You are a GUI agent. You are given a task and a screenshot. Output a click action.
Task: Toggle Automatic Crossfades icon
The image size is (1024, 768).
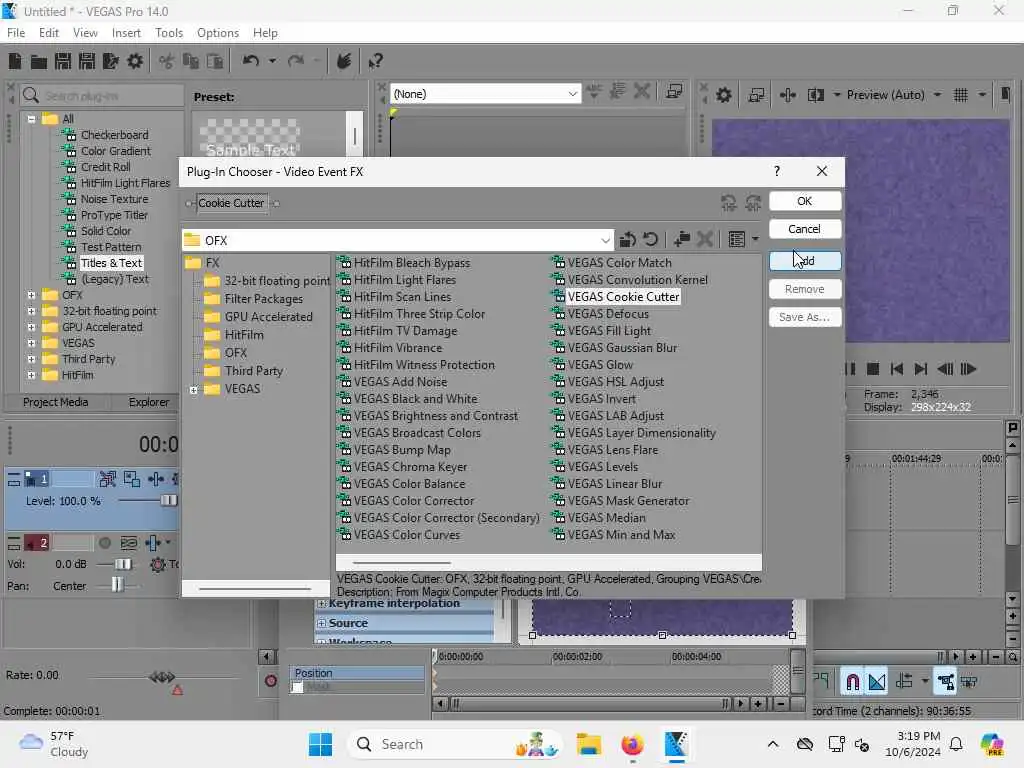(877, 682)
